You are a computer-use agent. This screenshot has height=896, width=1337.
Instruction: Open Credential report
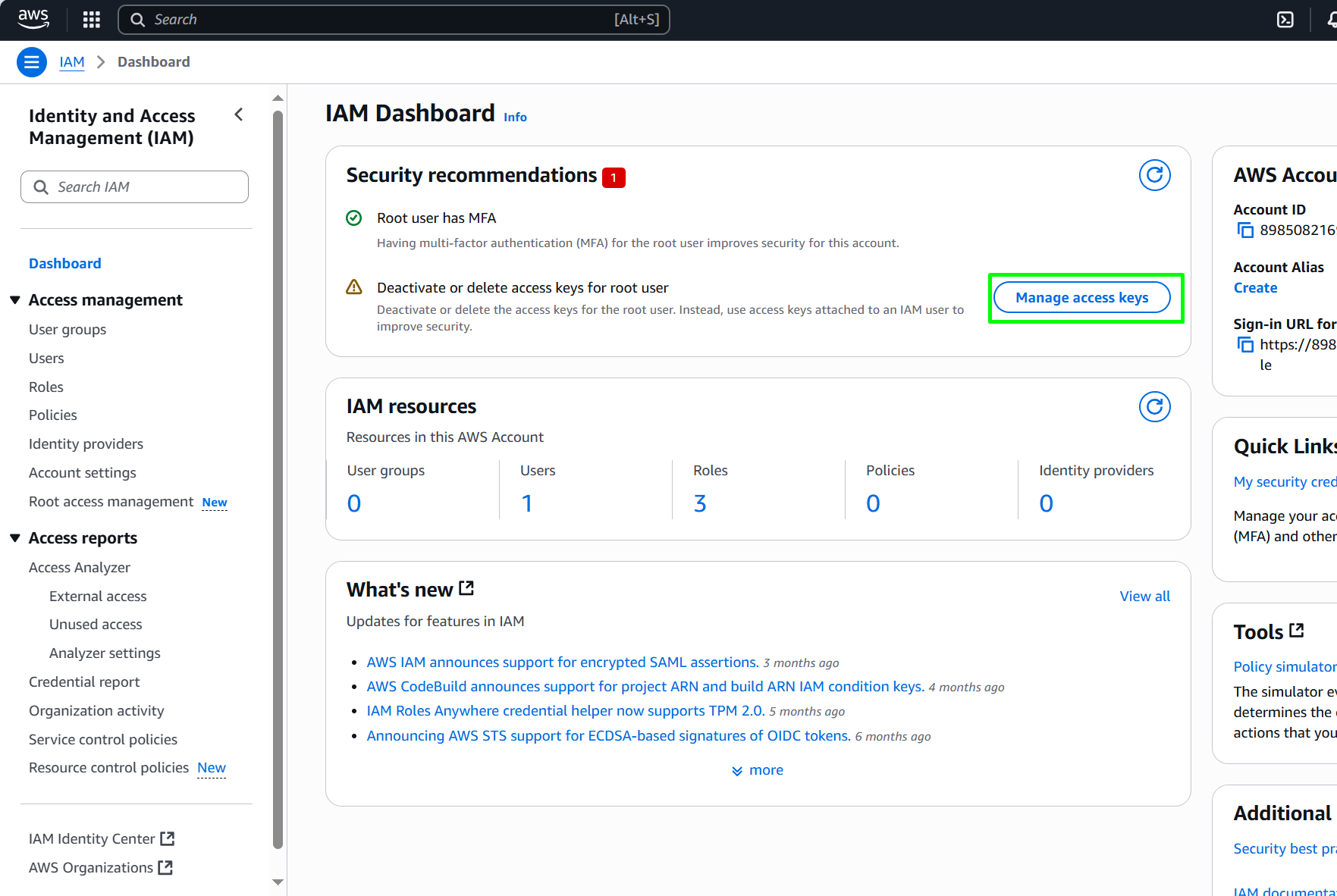click(84, 682)
